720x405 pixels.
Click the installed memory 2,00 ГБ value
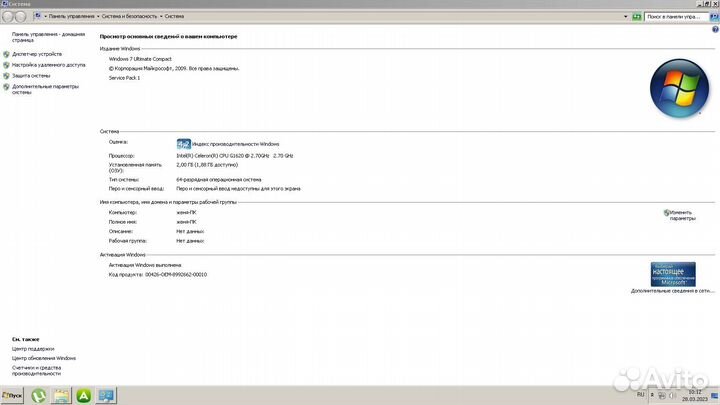(x=207, y=165)
